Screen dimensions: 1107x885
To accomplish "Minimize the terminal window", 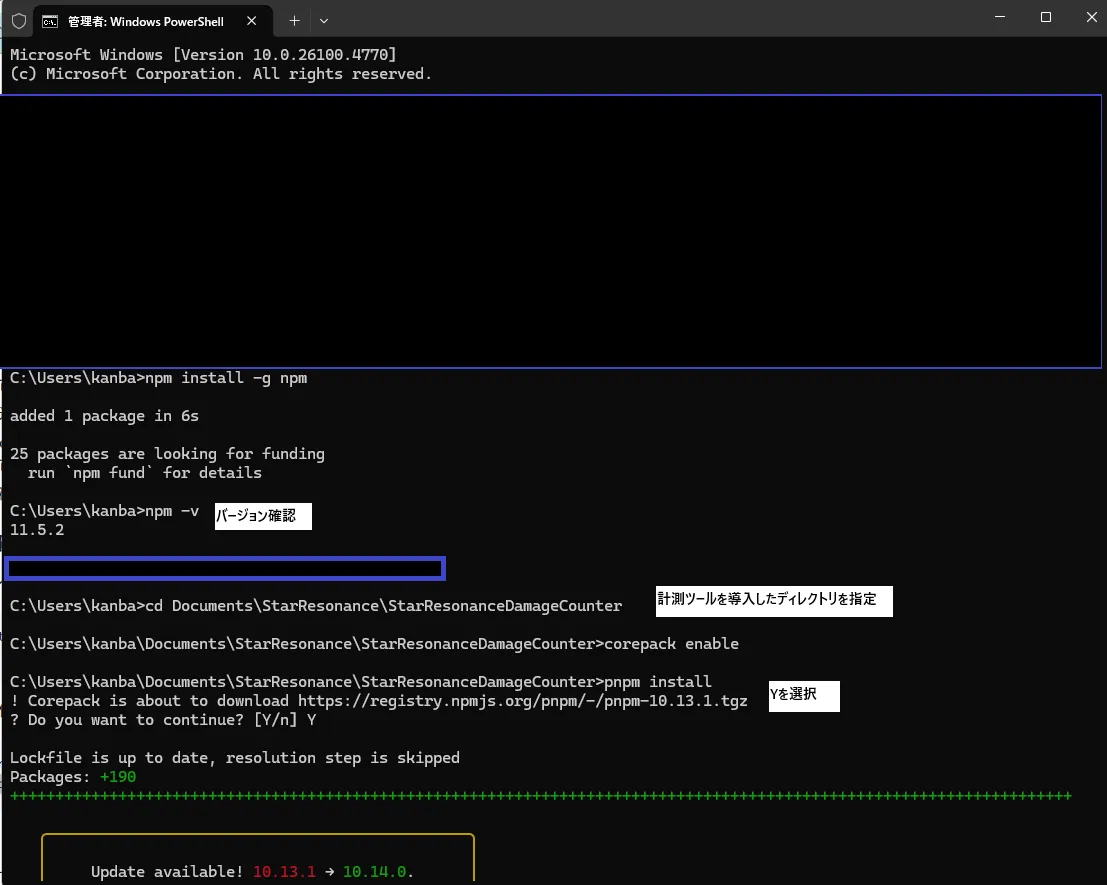I will pyautogui.click(x=999, y=18).
